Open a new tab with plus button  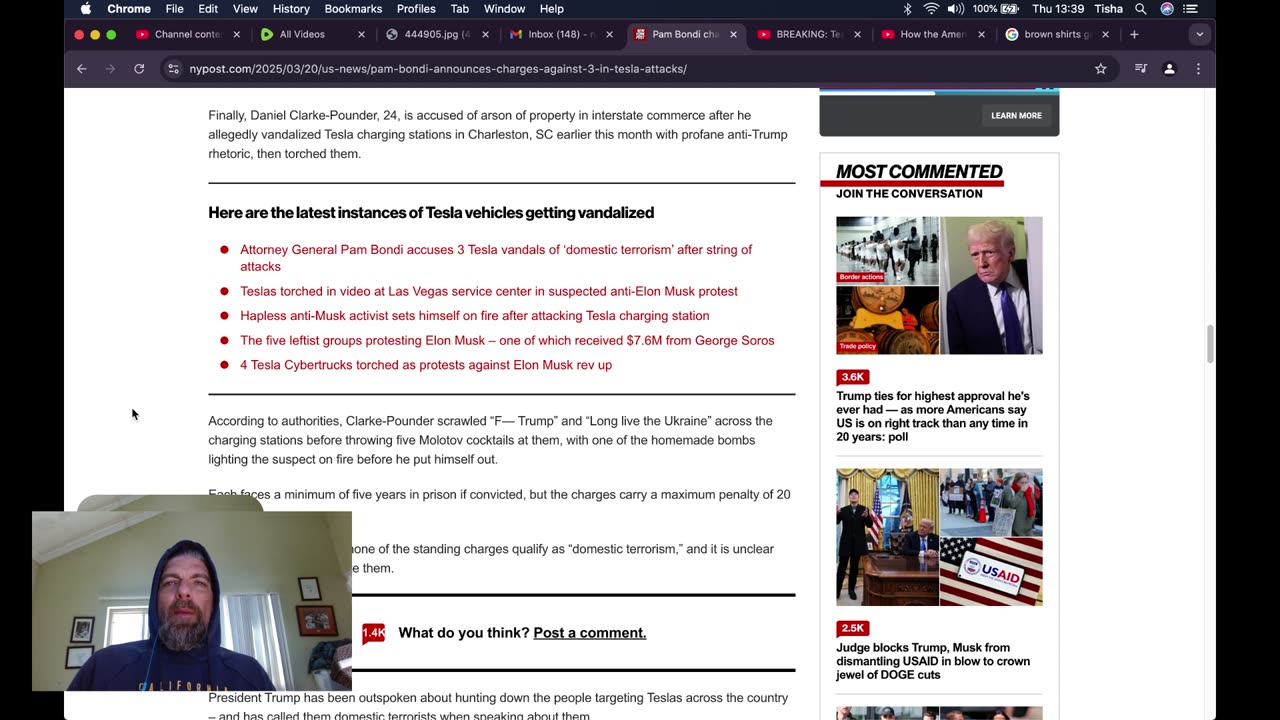(x=1134, y=34)
